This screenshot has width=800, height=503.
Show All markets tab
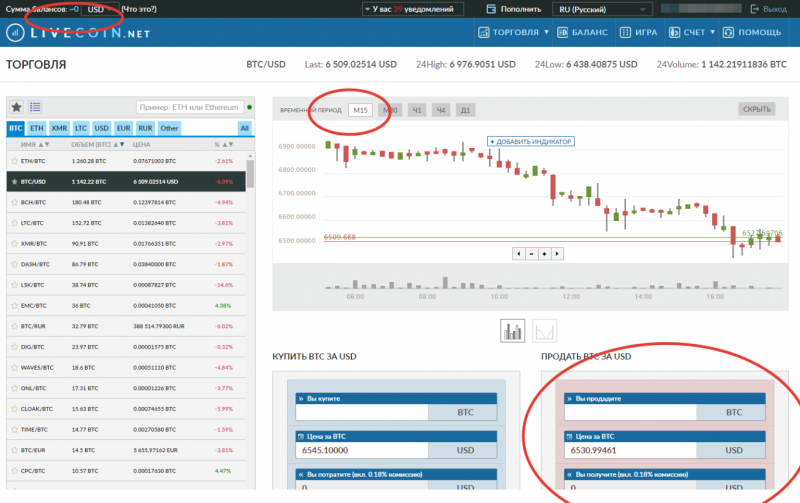pos(245,128)
